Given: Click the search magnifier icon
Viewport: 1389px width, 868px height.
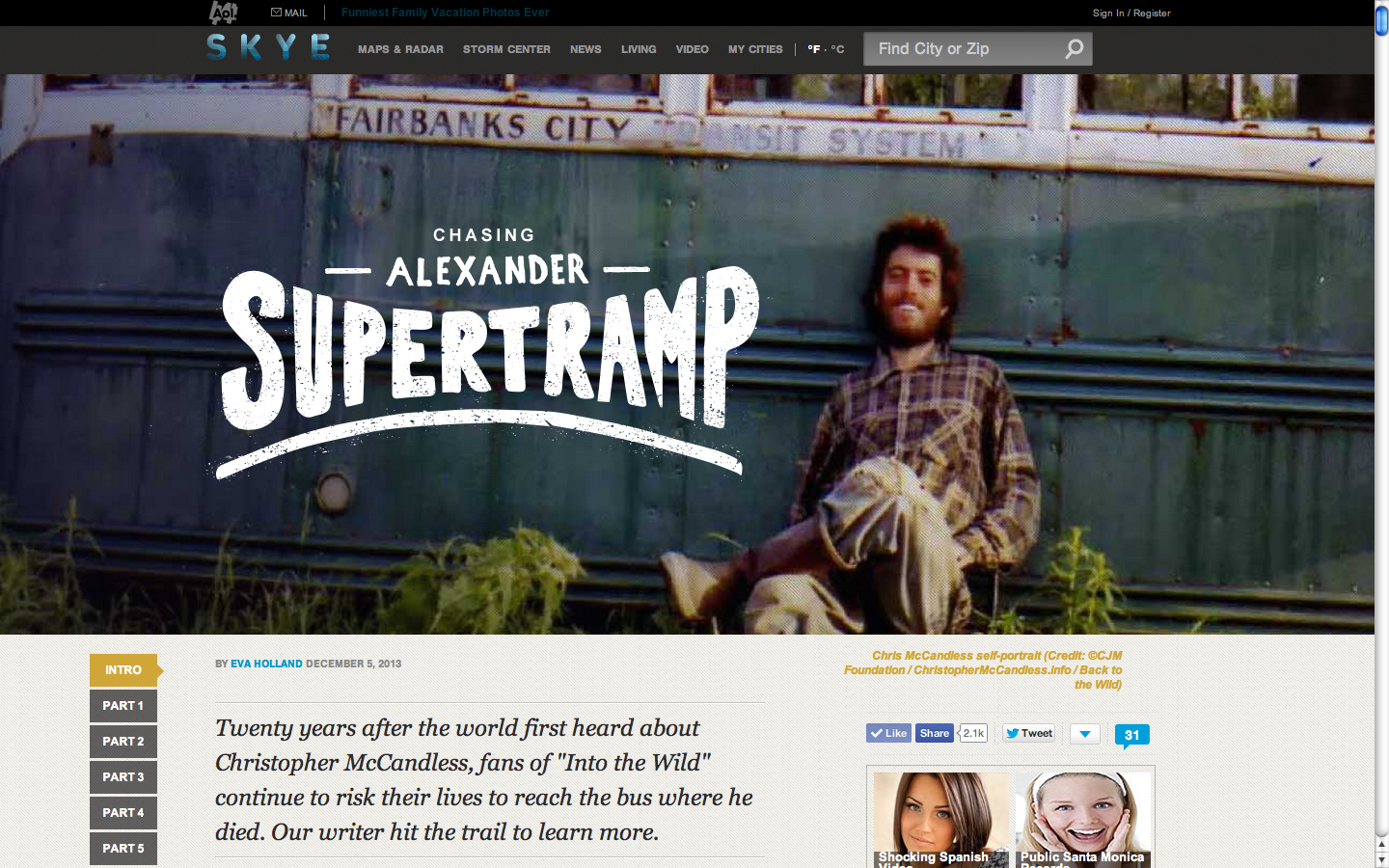Looking at the screenshot, I should [x=1074, y=49].
